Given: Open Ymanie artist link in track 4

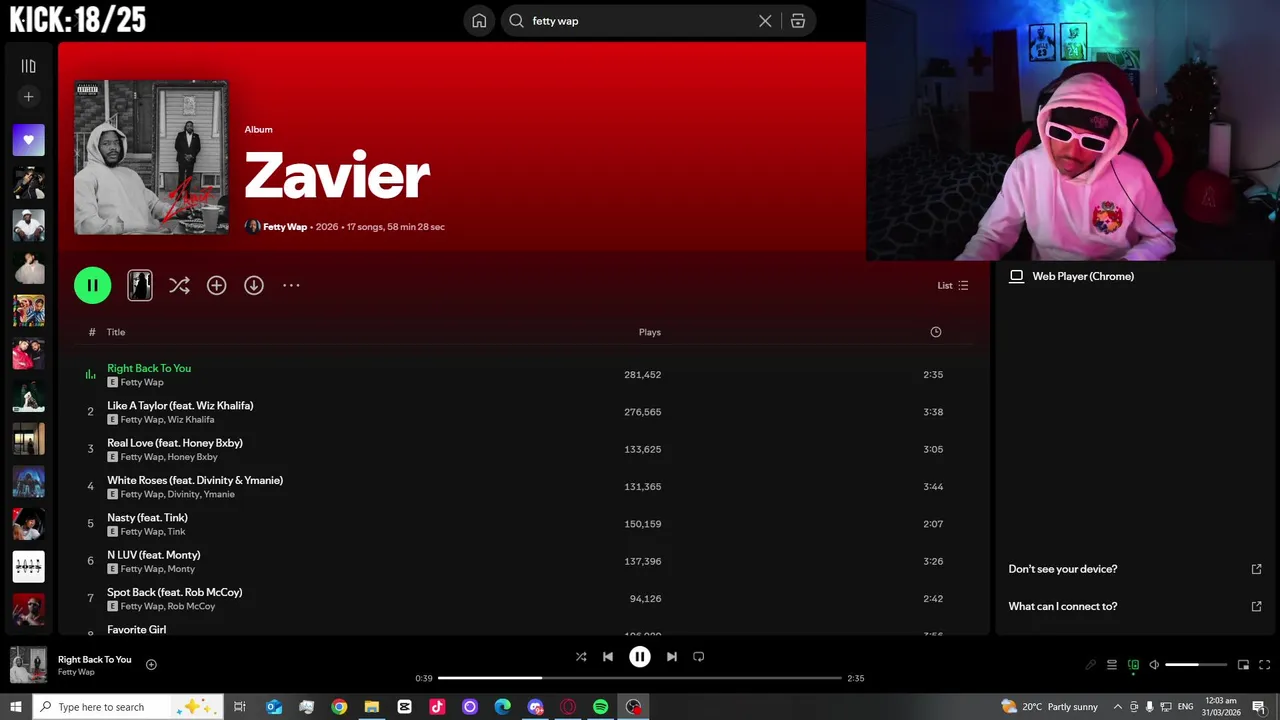Looking at the screenshot, I should click(x=219, y=494).
